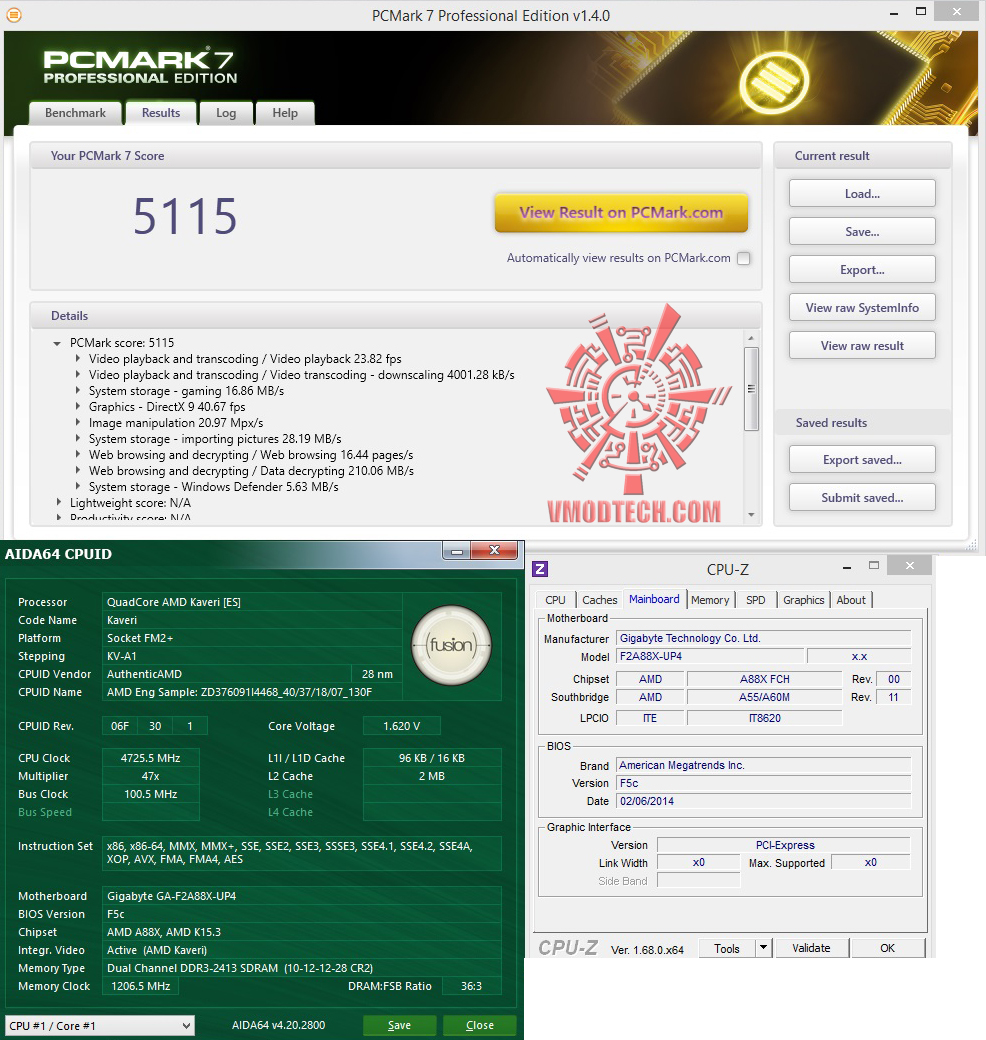Click Validate in CPU-Z
The height and width of the screenshot is (1040, 986).
click(x=811, y=948)
